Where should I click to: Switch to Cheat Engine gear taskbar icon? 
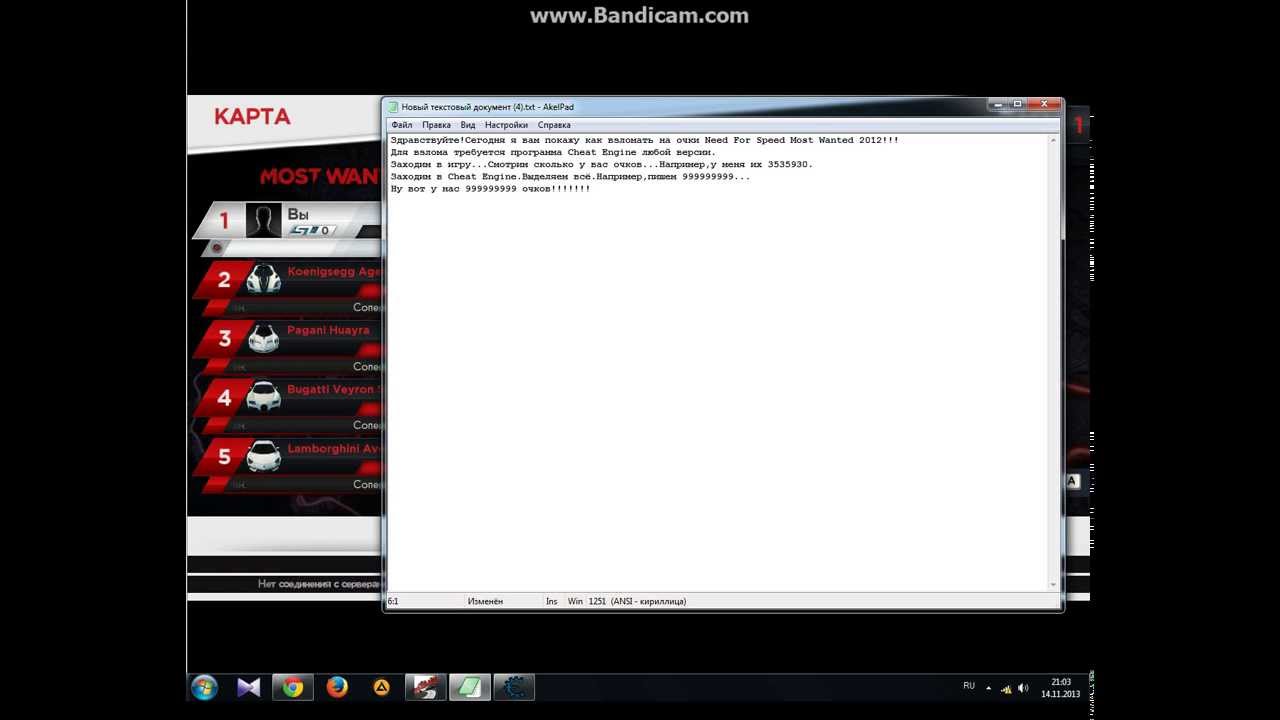(x=514, y=687)
